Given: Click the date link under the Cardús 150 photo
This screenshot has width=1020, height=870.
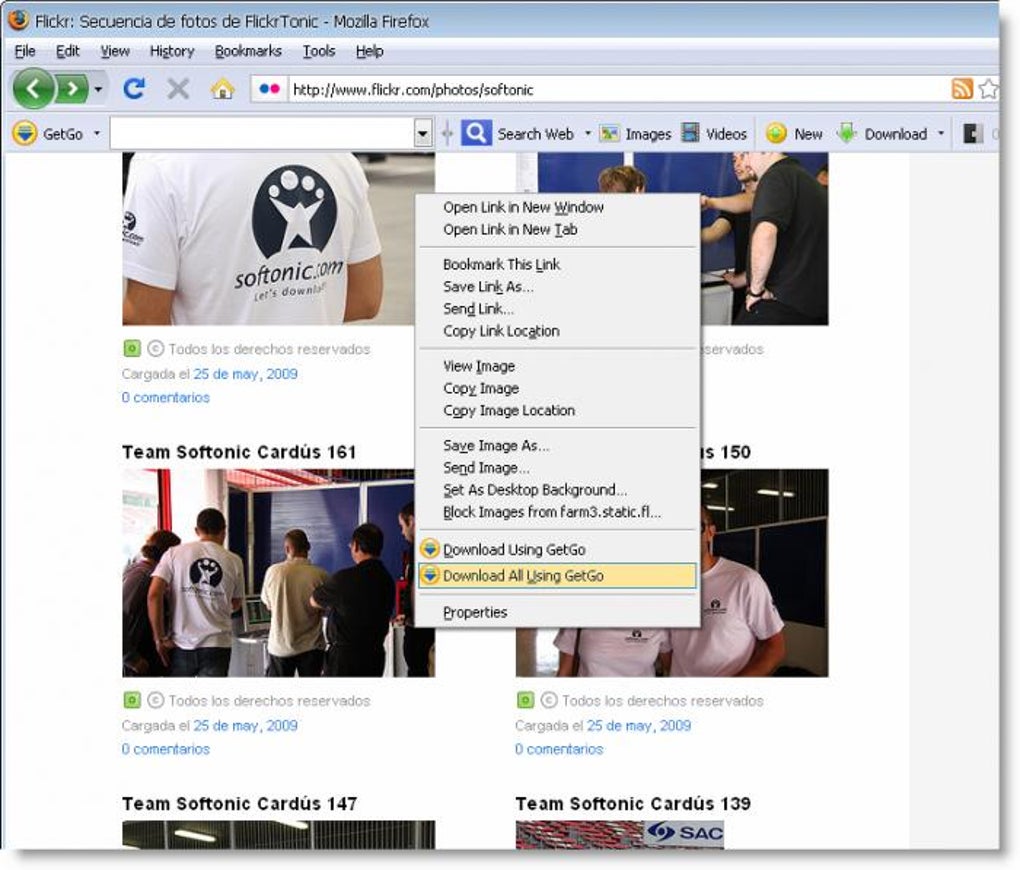Looking at the screenshot, I should [x=639, y=726].
